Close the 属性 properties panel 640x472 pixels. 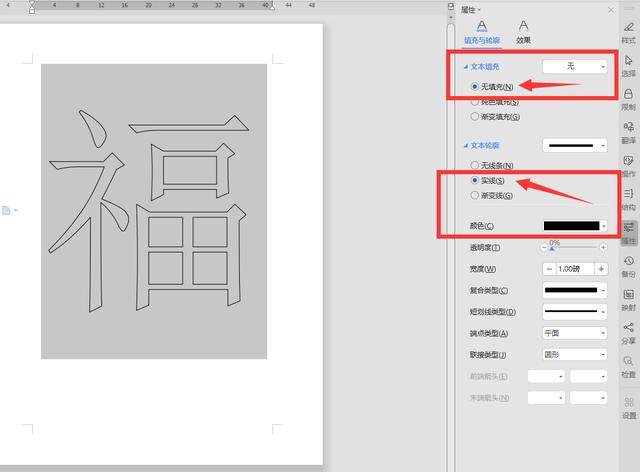[x=611, y=10]
